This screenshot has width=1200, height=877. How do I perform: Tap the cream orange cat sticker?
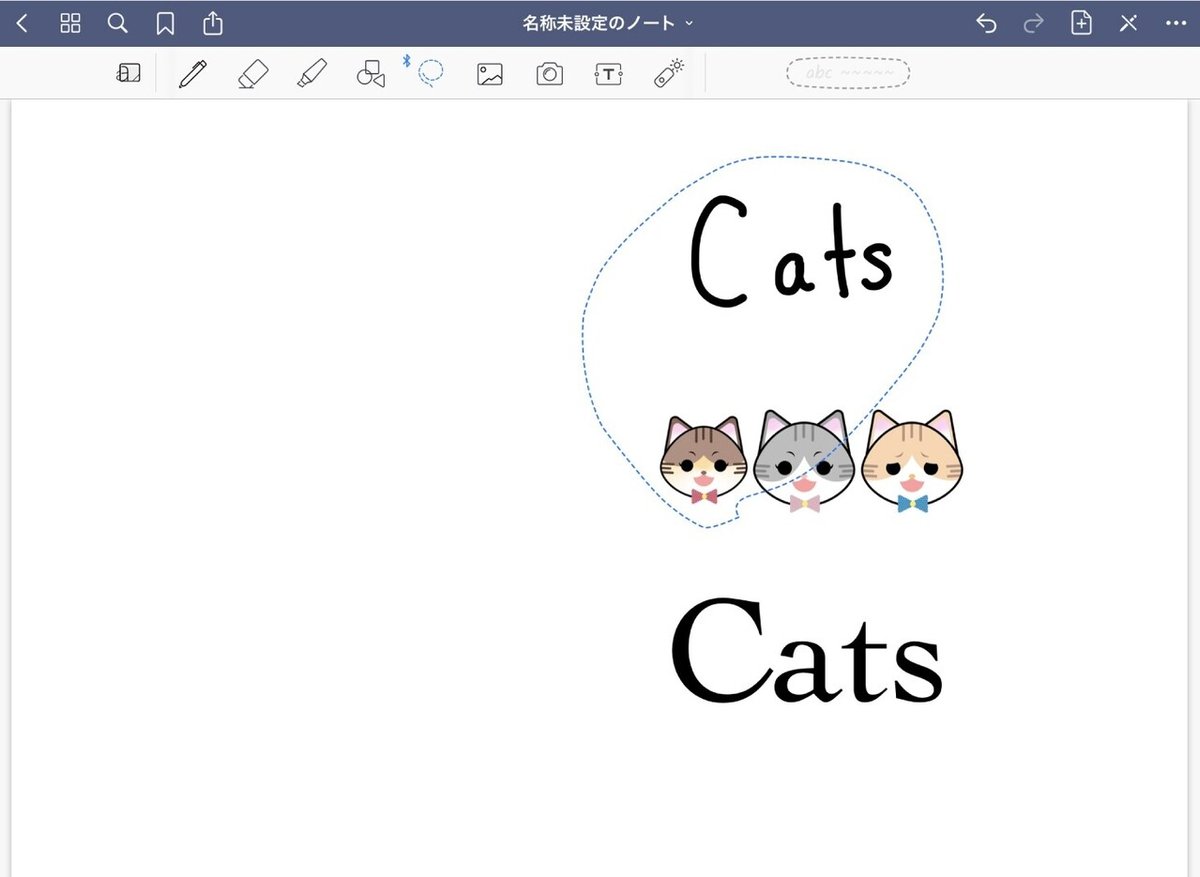click(x=912, y=462)
